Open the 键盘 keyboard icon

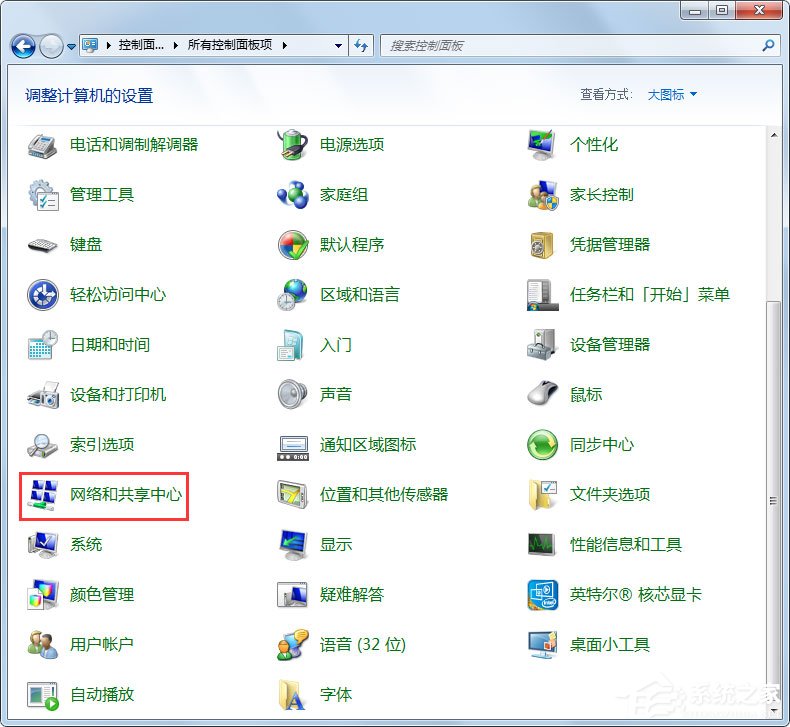[x=42, y=245]
